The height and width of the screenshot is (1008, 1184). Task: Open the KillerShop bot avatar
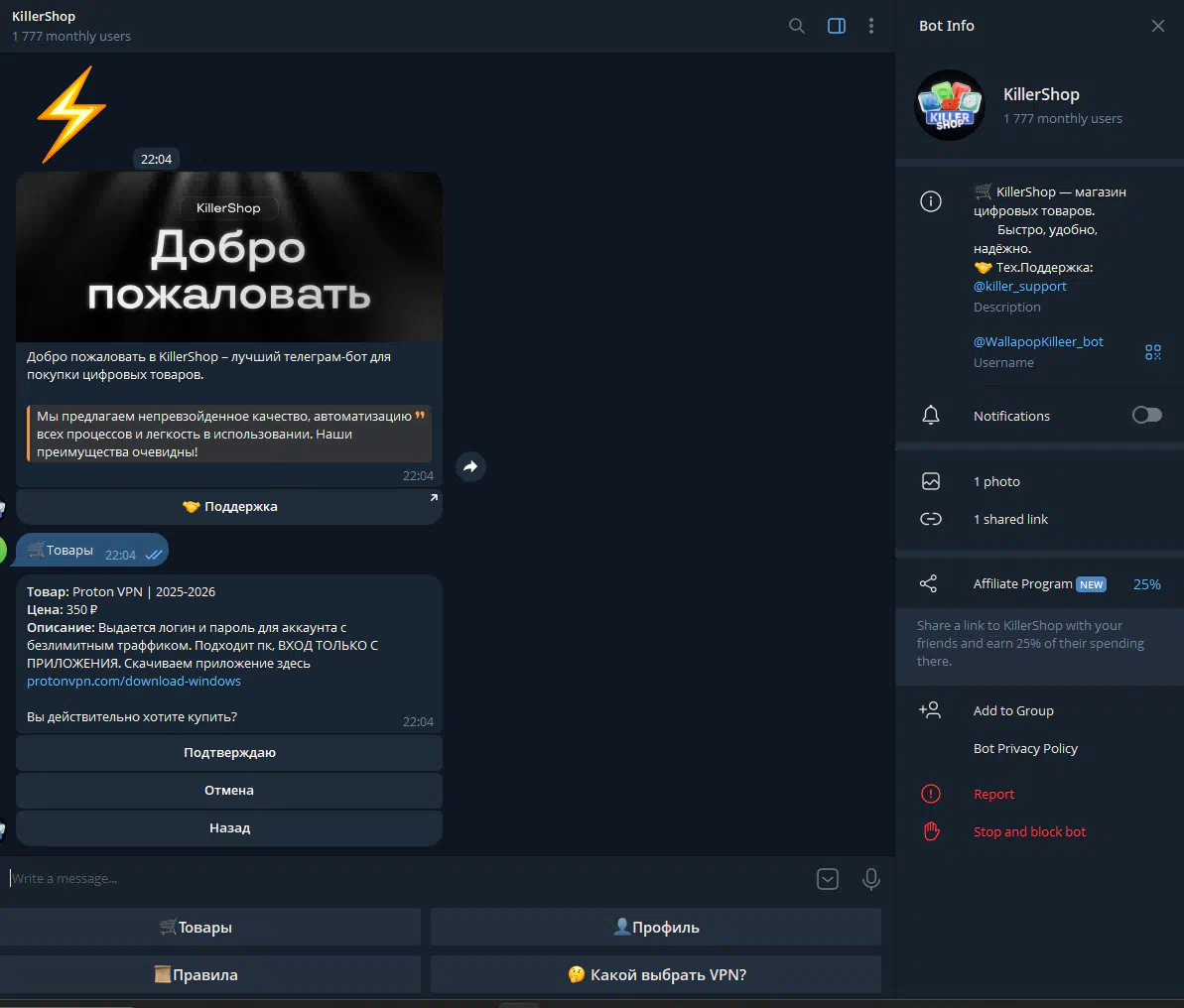949,105
